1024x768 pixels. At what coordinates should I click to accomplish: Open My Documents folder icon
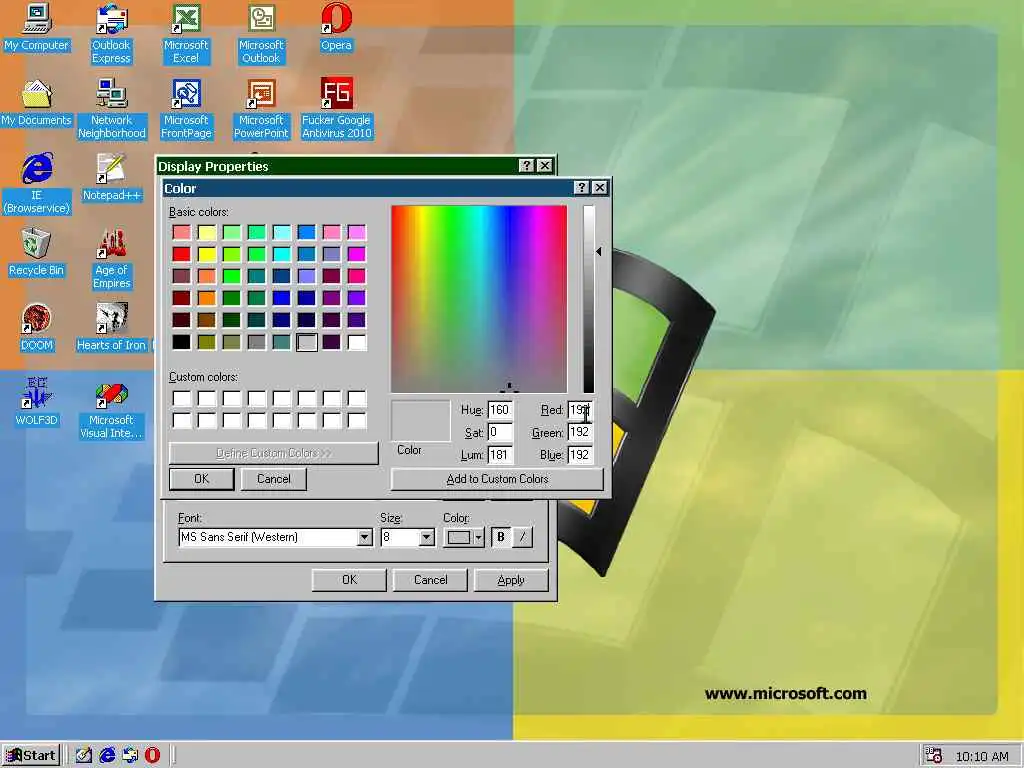pyautogui.click(x=37, y=103)
